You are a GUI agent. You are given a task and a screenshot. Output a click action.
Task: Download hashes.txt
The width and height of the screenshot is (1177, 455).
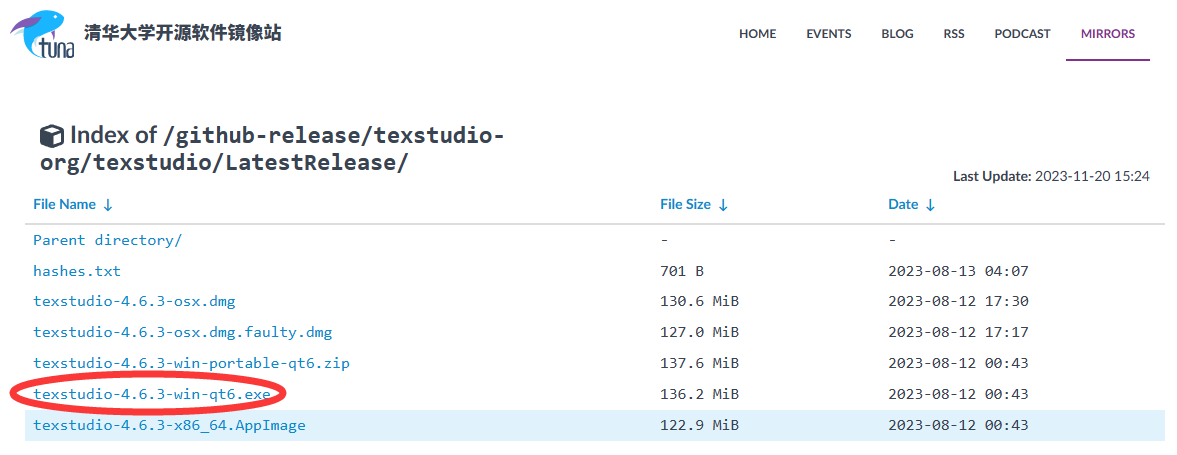pyautogui.click(x=77, y=271)
